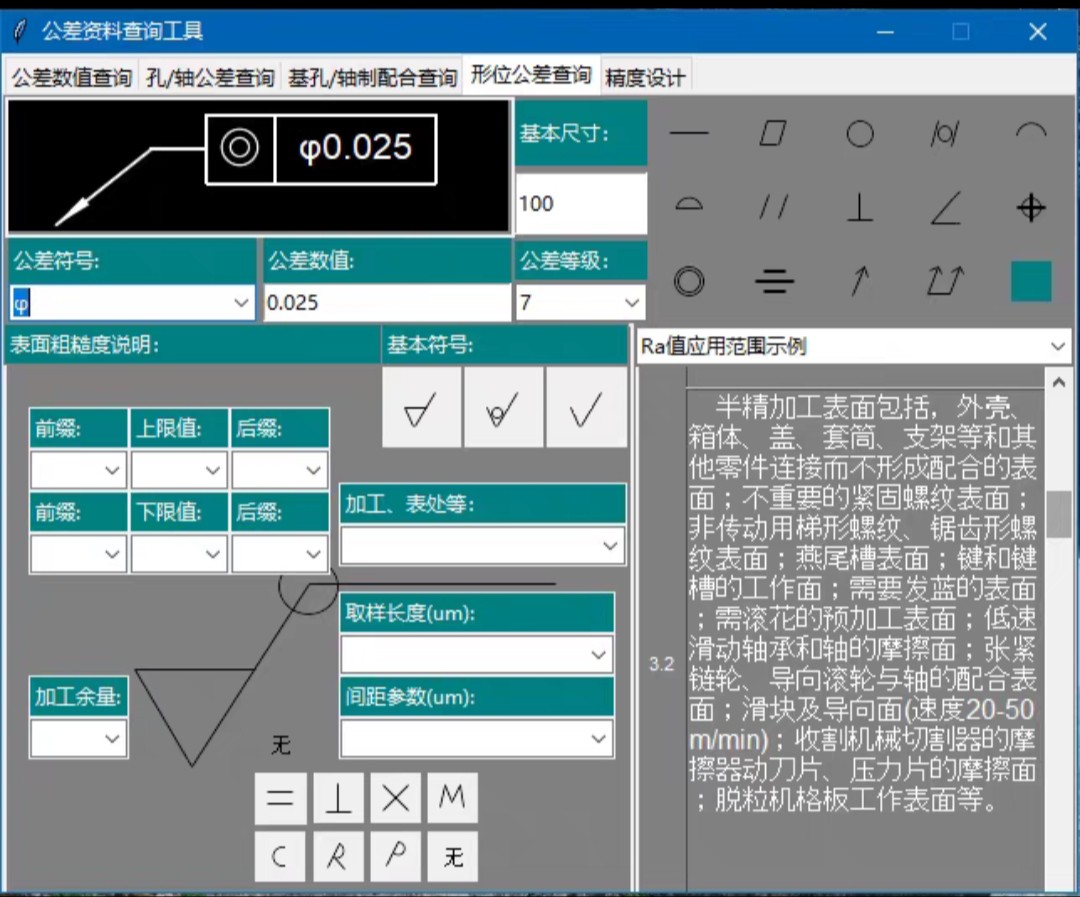Expand the Ra值应用范围示例 dropdown
1080x897 pixels.
pos(1058,346)
